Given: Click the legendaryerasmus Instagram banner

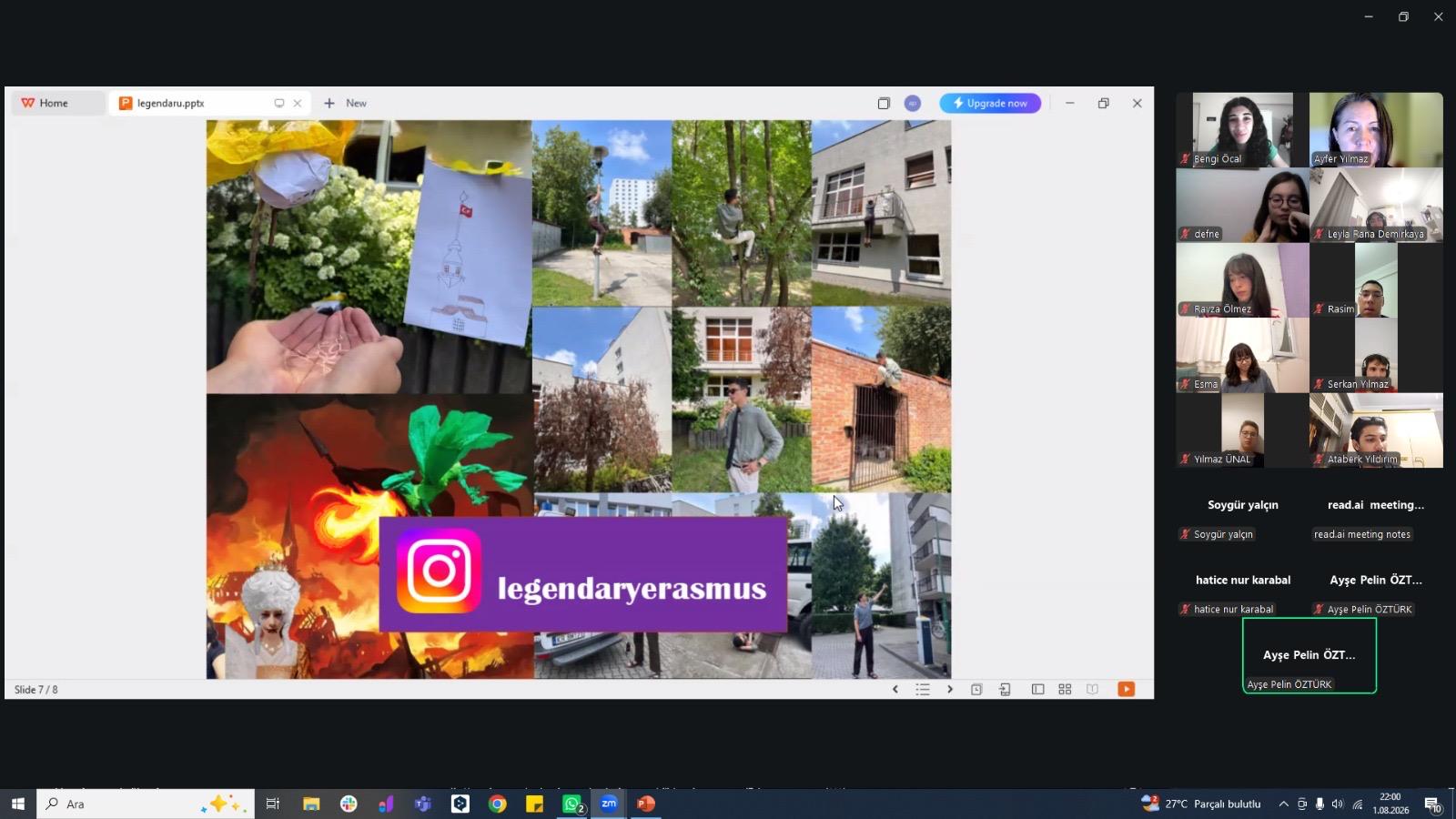Looking at the screenshot, I should pos(583,574).
